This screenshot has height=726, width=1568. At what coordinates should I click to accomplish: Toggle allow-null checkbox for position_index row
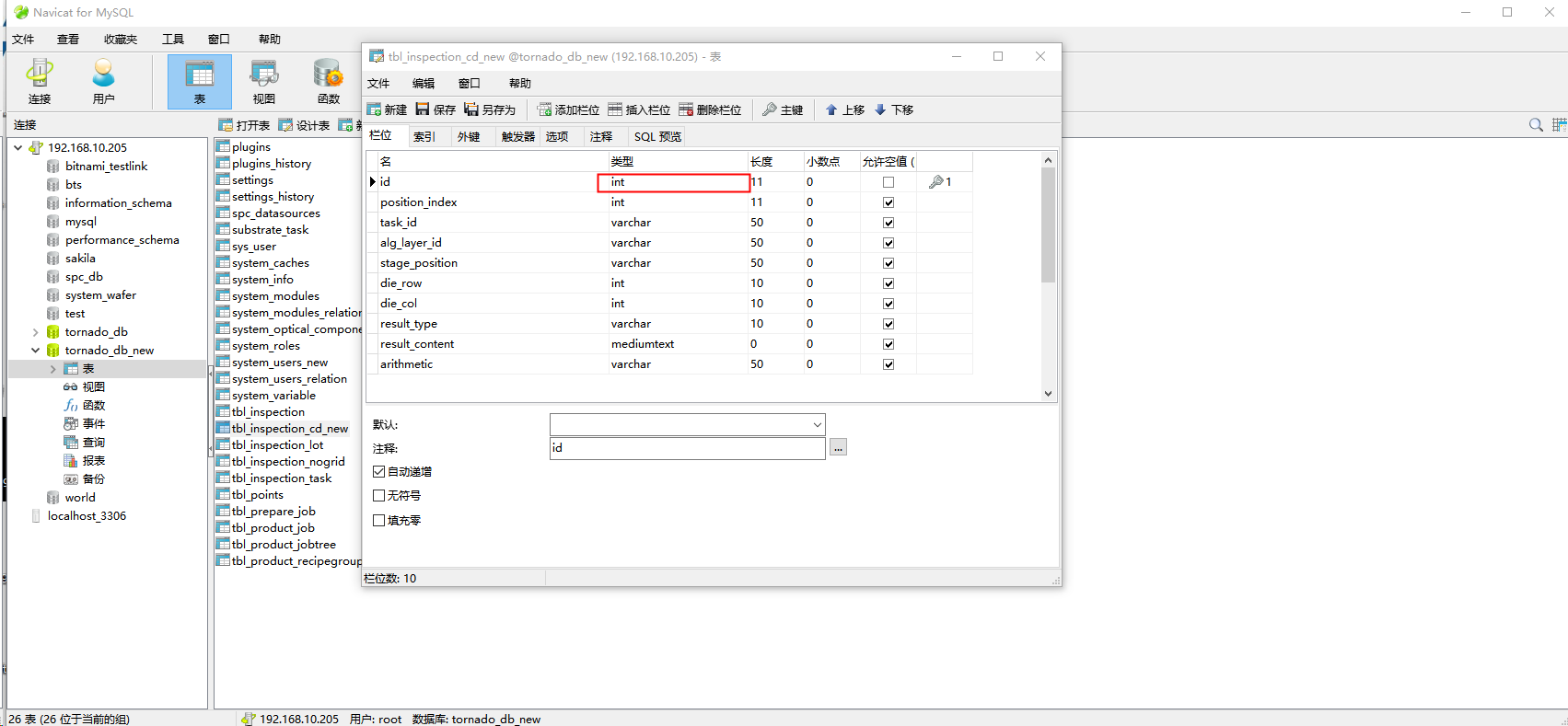pyautogui.click(x=889, y=202)
